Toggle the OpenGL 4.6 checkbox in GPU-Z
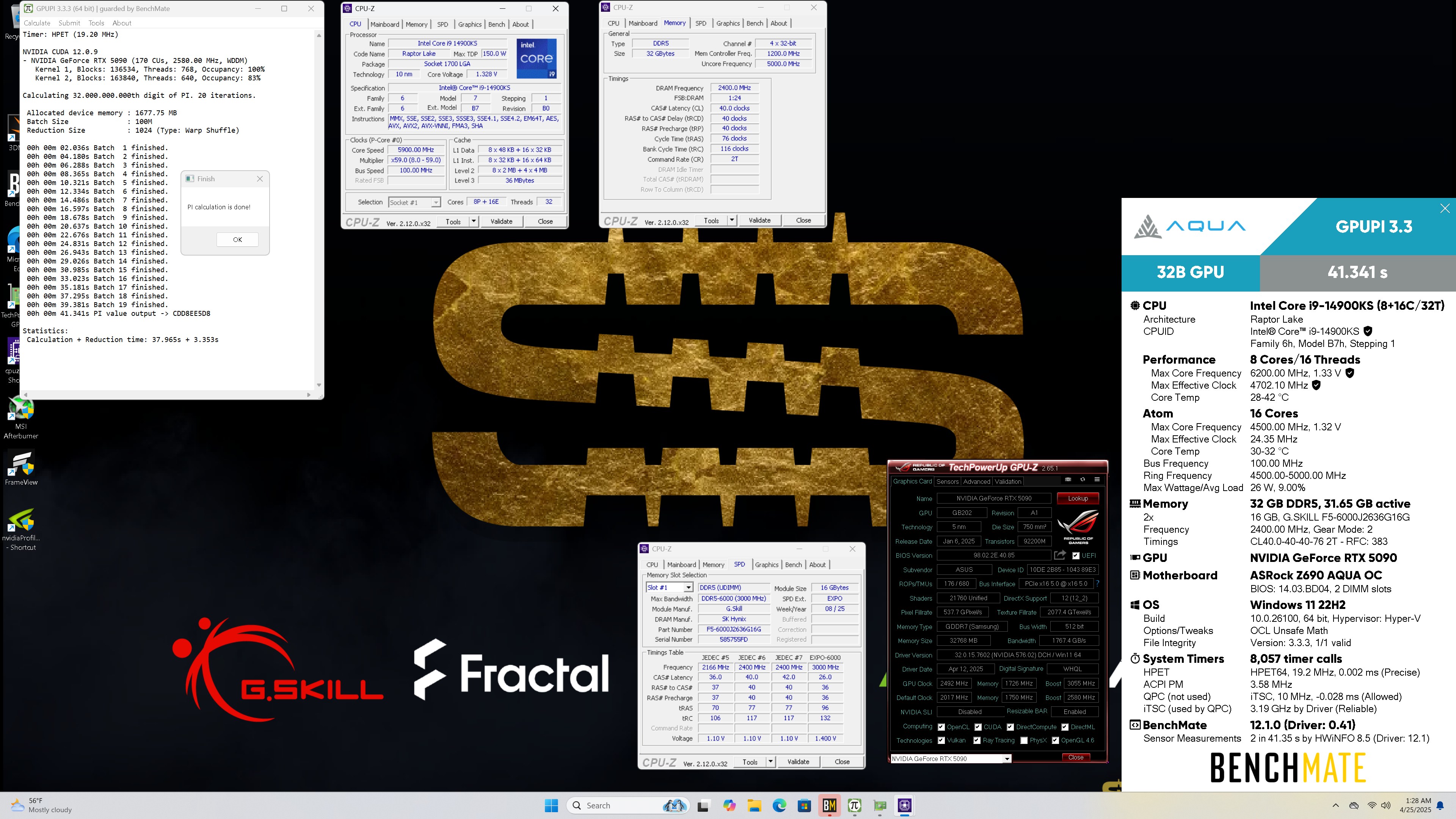The image size is (1456, 819). [1055, 741]
